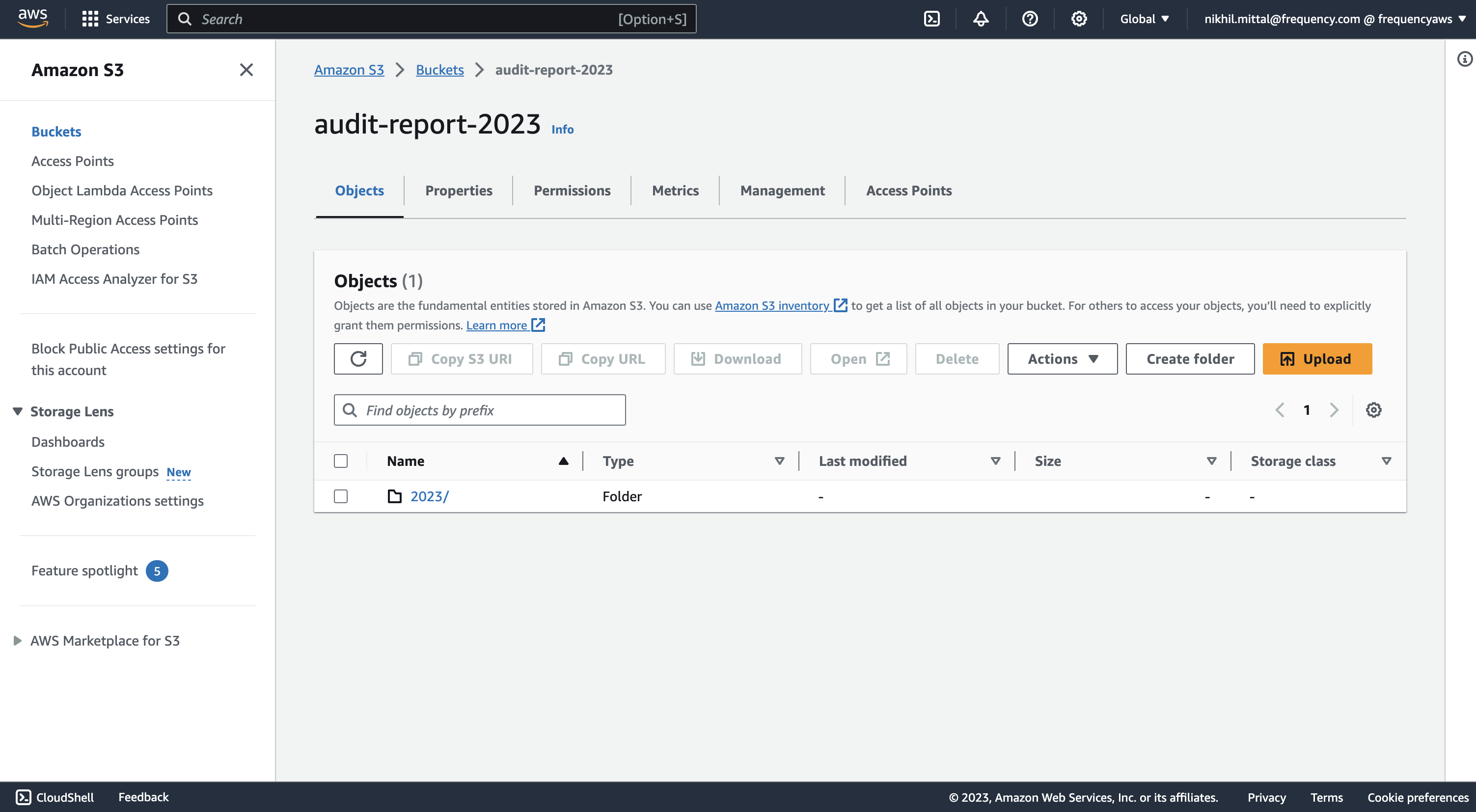Open Storage Lens Dashboards

tap(68, 442)
